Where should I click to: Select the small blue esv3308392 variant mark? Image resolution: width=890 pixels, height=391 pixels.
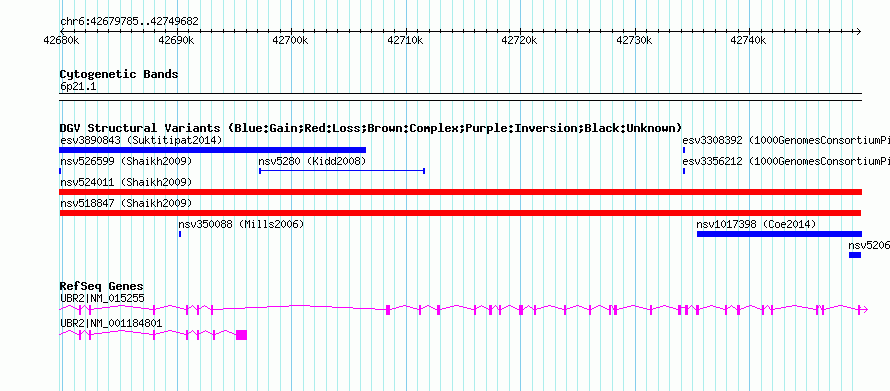pos(684,150)
